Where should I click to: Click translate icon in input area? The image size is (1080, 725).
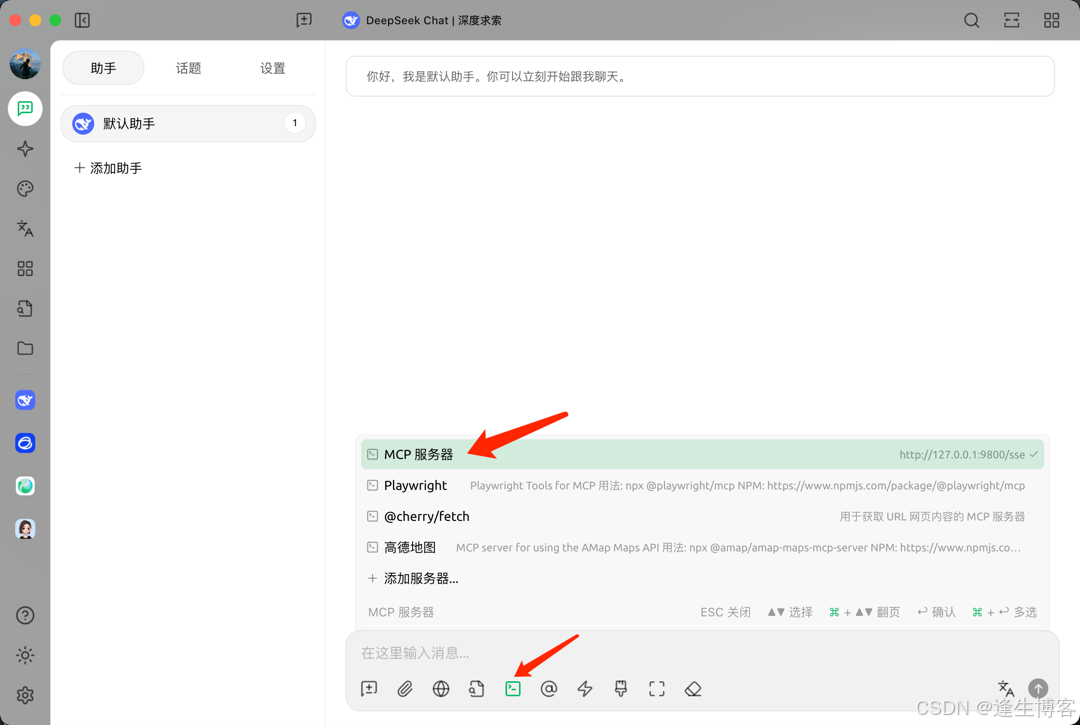[x=1006, y=689]
